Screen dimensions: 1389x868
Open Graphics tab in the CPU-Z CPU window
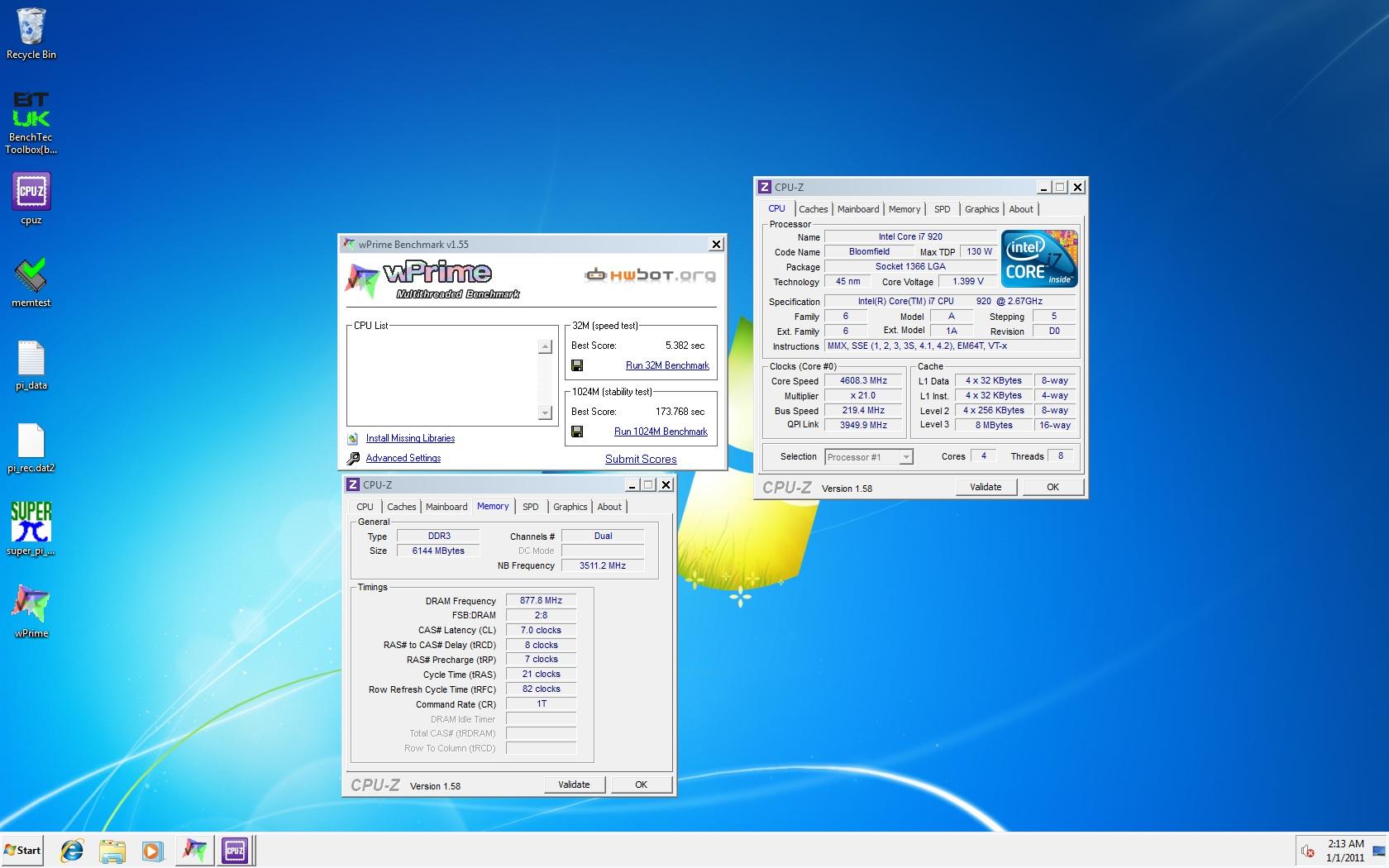point(982,210)
